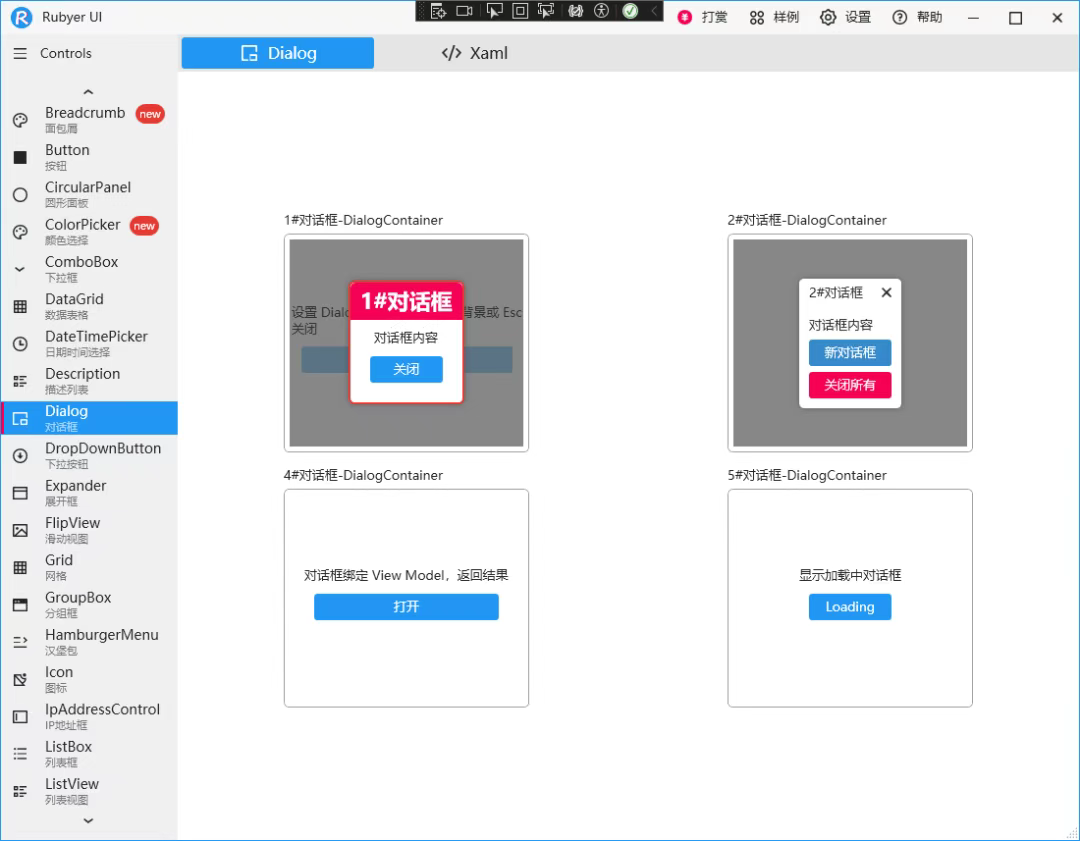The width and height of the screenshot is (1080, 841).
Task: Click the 2#对话框-DialogContainer label
Action: pos(807,220)
